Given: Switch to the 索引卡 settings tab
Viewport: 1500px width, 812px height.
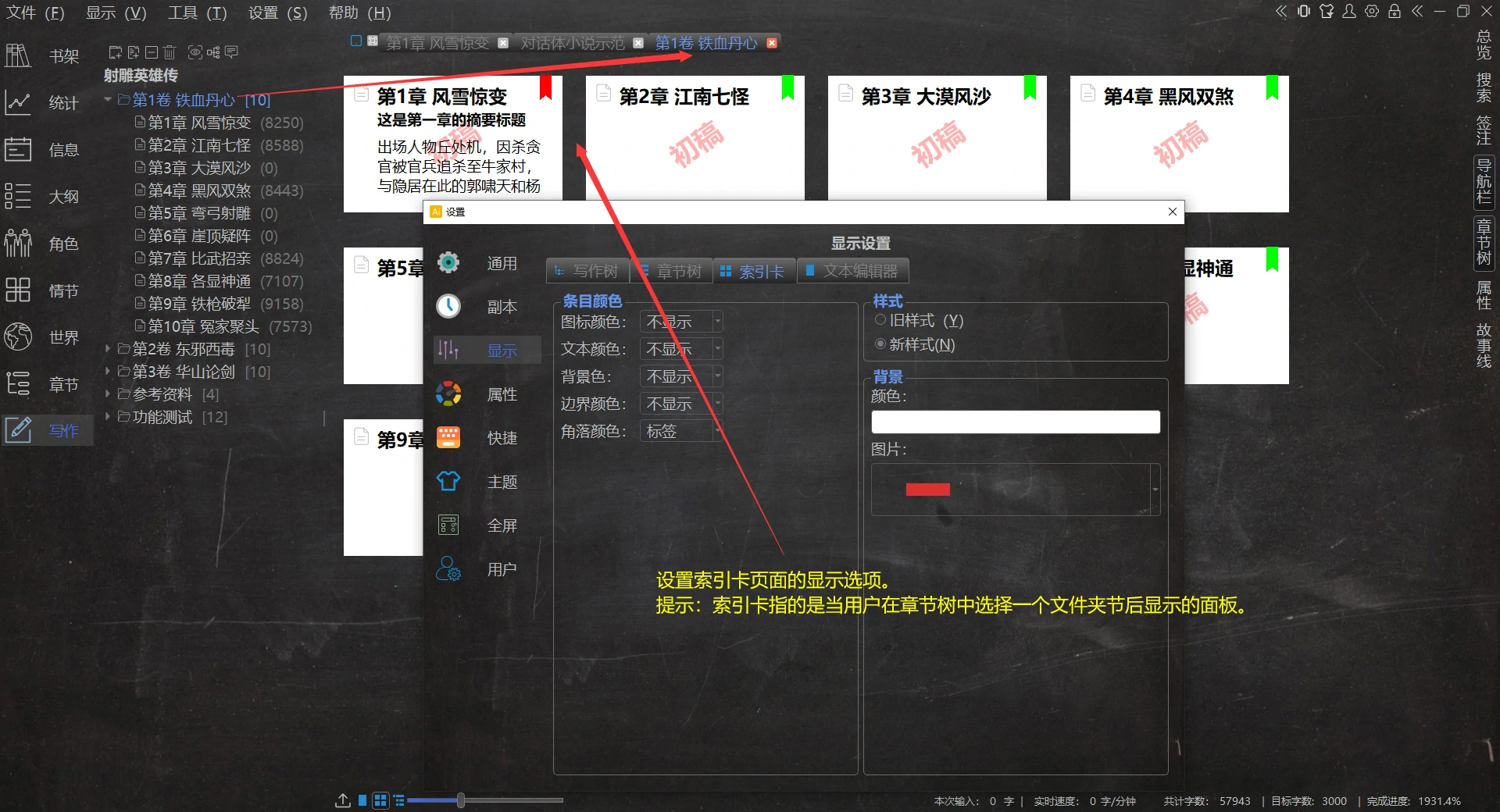Looking at the screenshot, I should 754,271.
